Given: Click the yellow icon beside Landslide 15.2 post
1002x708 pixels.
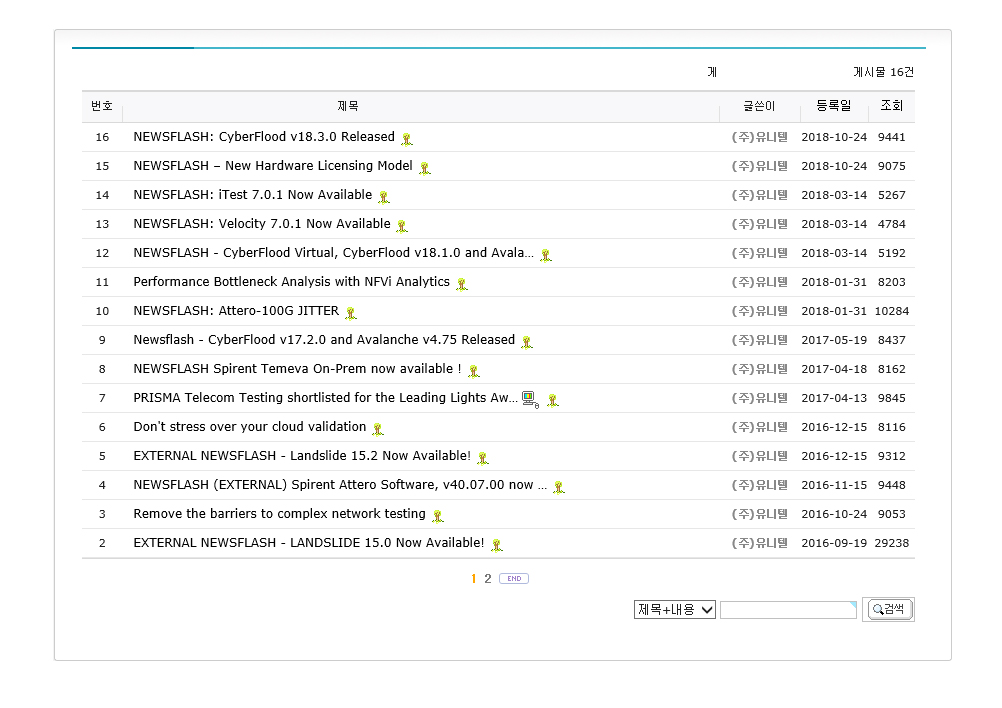Looking at the screenshot, I should (x=482, y=458).
